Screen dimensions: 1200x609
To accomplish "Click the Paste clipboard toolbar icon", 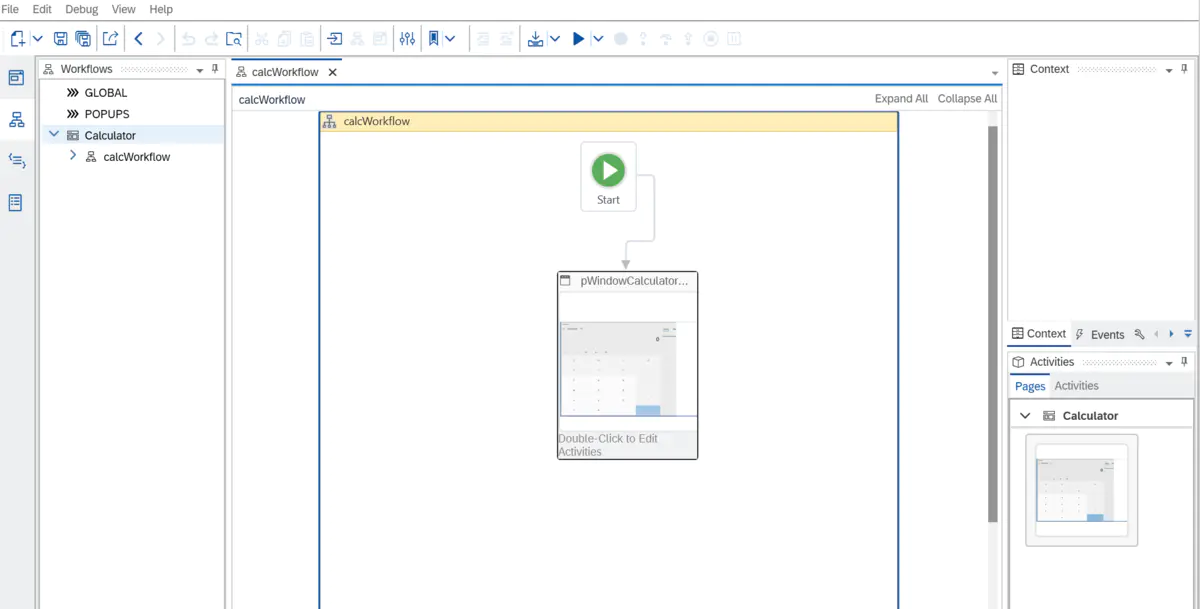I will 307,39.
